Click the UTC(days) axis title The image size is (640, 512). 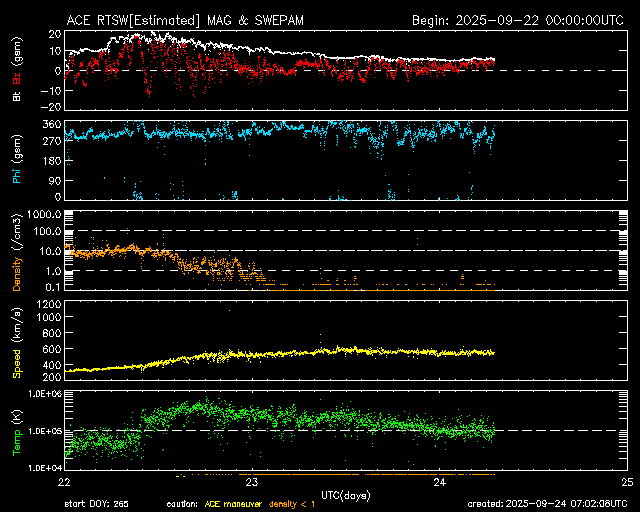[346, 493]
